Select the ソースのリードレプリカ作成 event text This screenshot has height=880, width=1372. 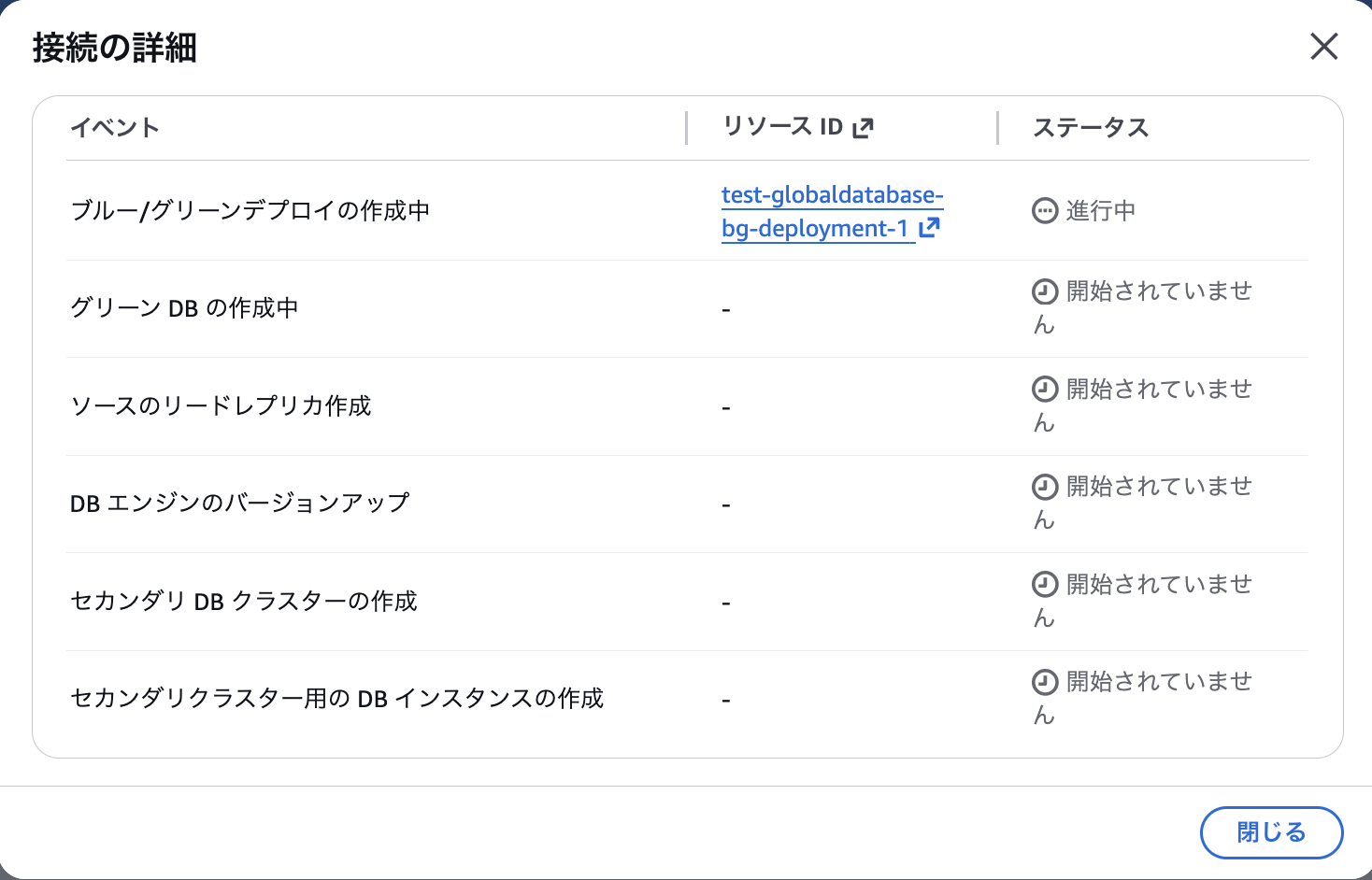[x=222, y=406]
